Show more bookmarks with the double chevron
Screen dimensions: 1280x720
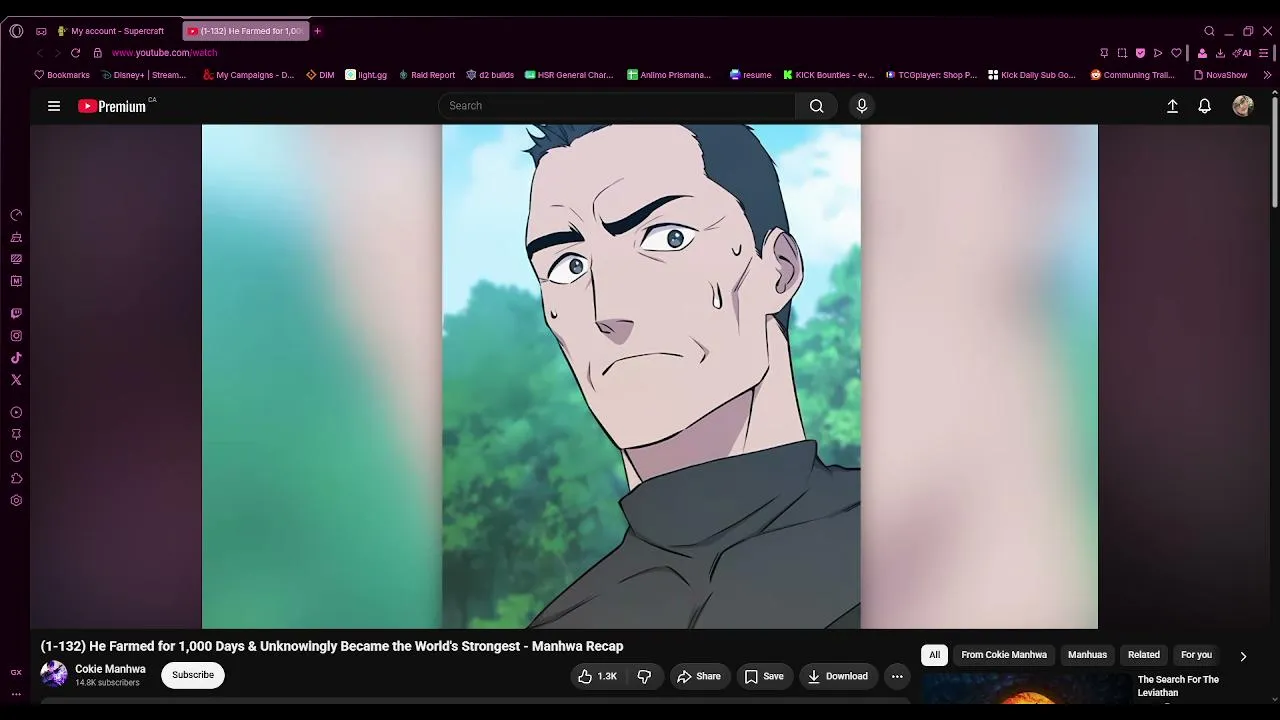(1267, 75)
